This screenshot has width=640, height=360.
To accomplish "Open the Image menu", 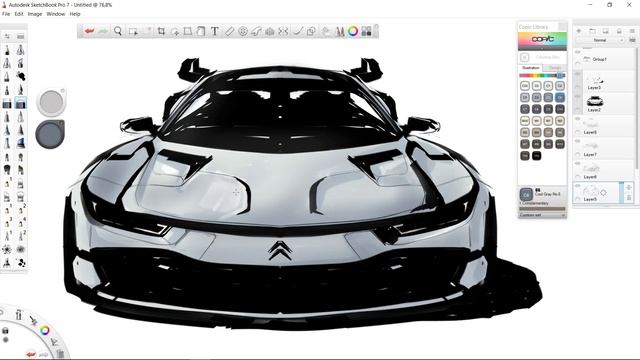I will click(35, 14).
